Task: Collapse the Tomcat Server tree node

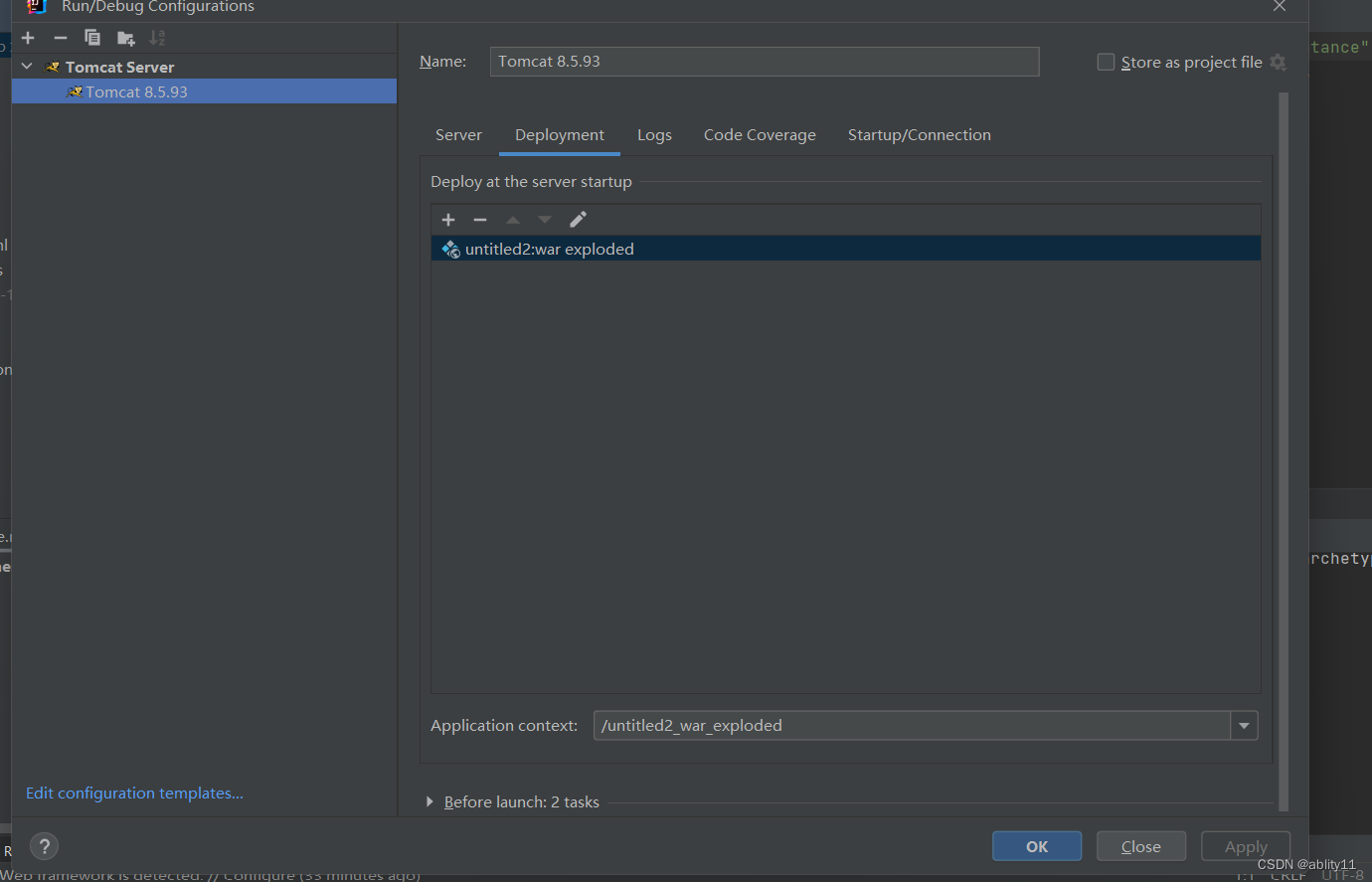Action: click(27, 67)
